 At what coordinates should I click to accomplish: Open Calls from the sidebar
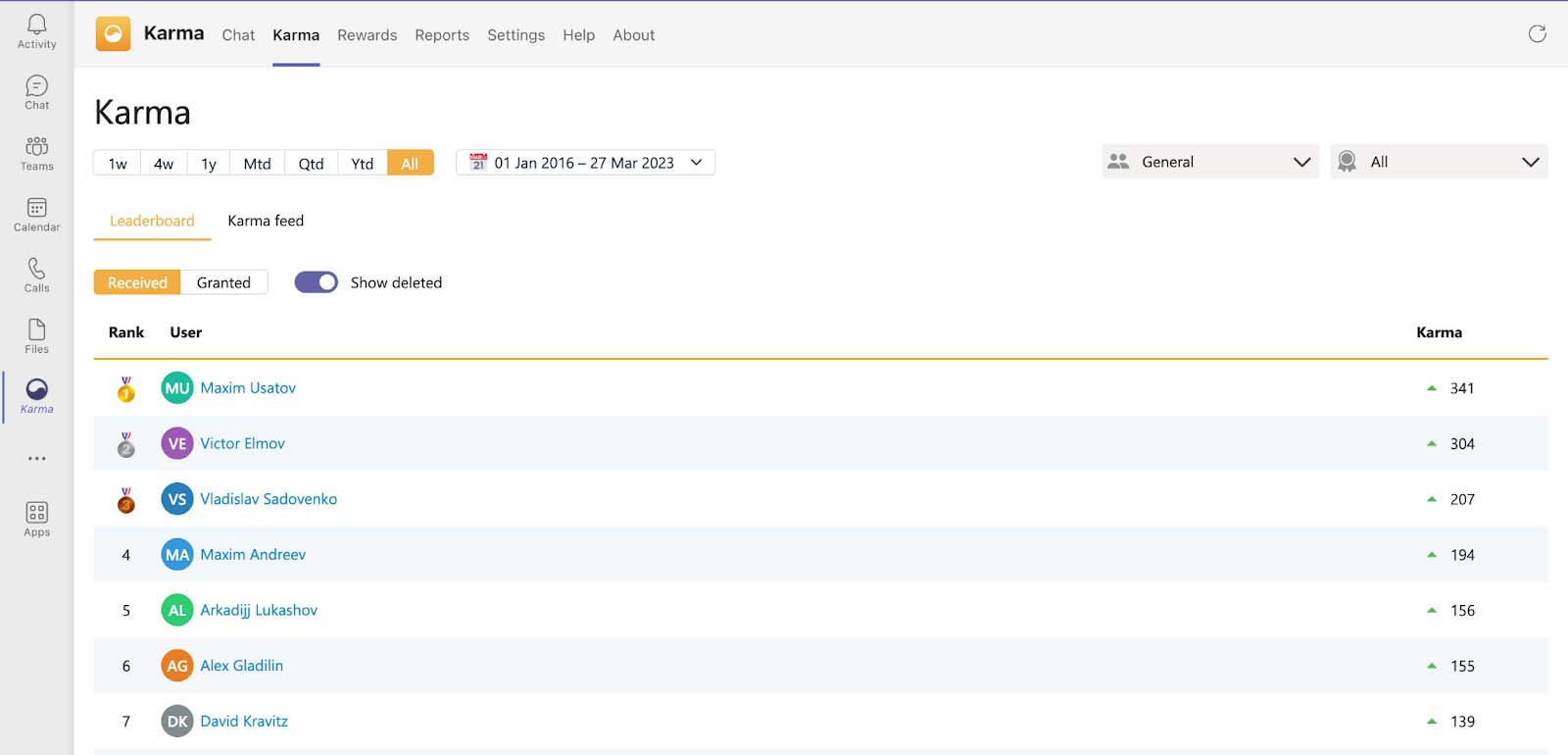[36, 275]
